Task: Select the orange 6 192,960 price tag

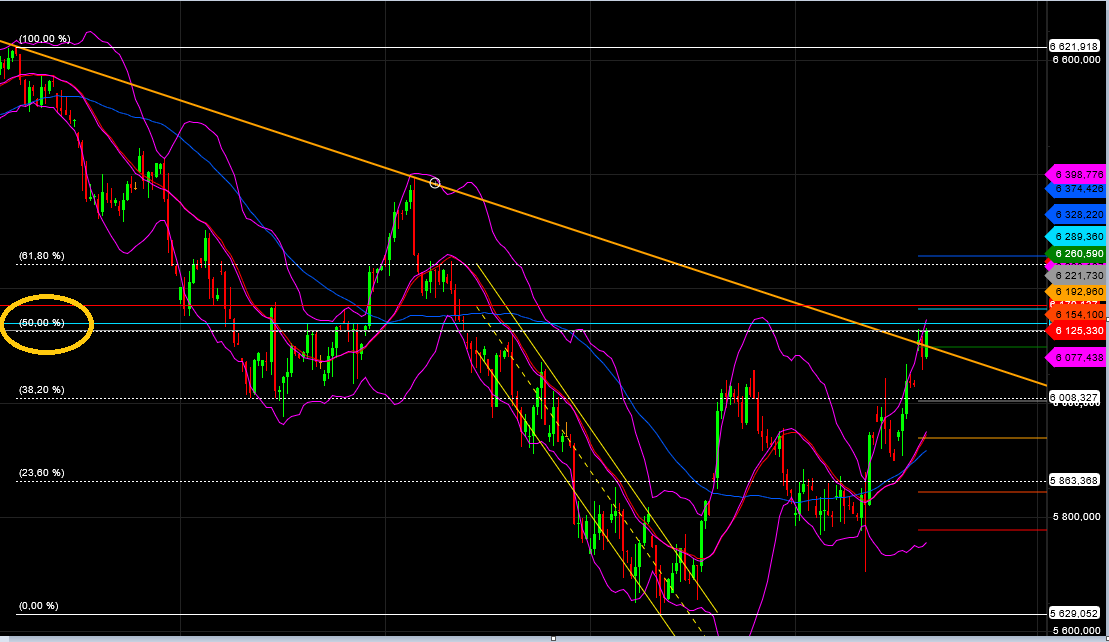Action: coord(1076,292)
